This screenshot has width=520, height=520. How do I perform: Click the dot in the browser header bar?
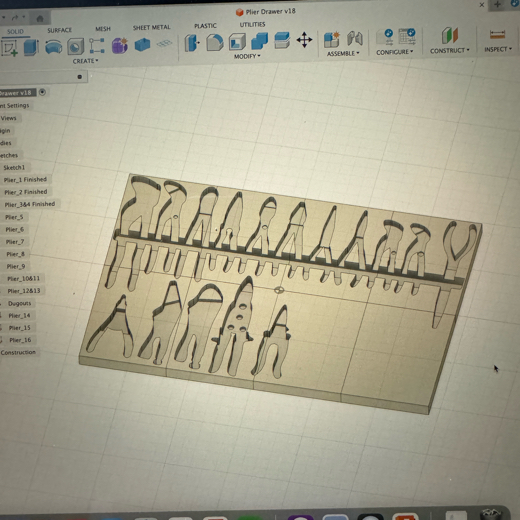[x=79, y=77]
